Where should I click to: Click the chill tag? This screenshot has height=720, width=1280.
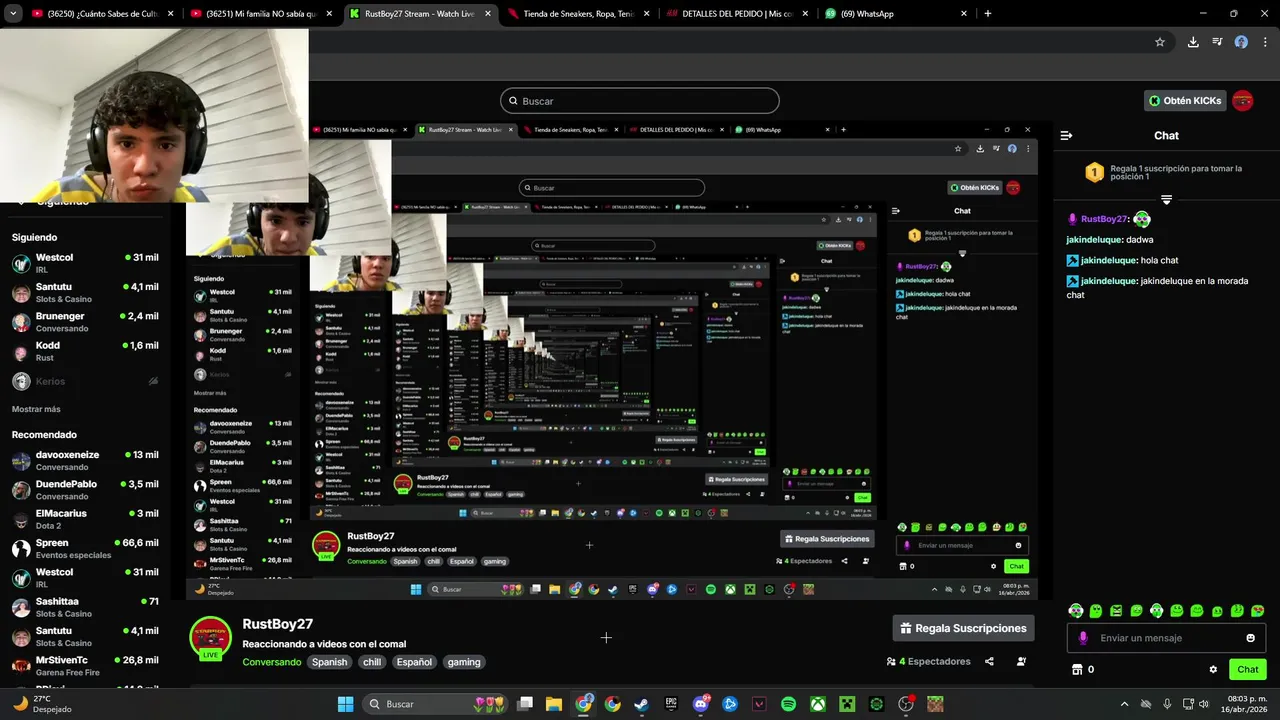[372, 662]
